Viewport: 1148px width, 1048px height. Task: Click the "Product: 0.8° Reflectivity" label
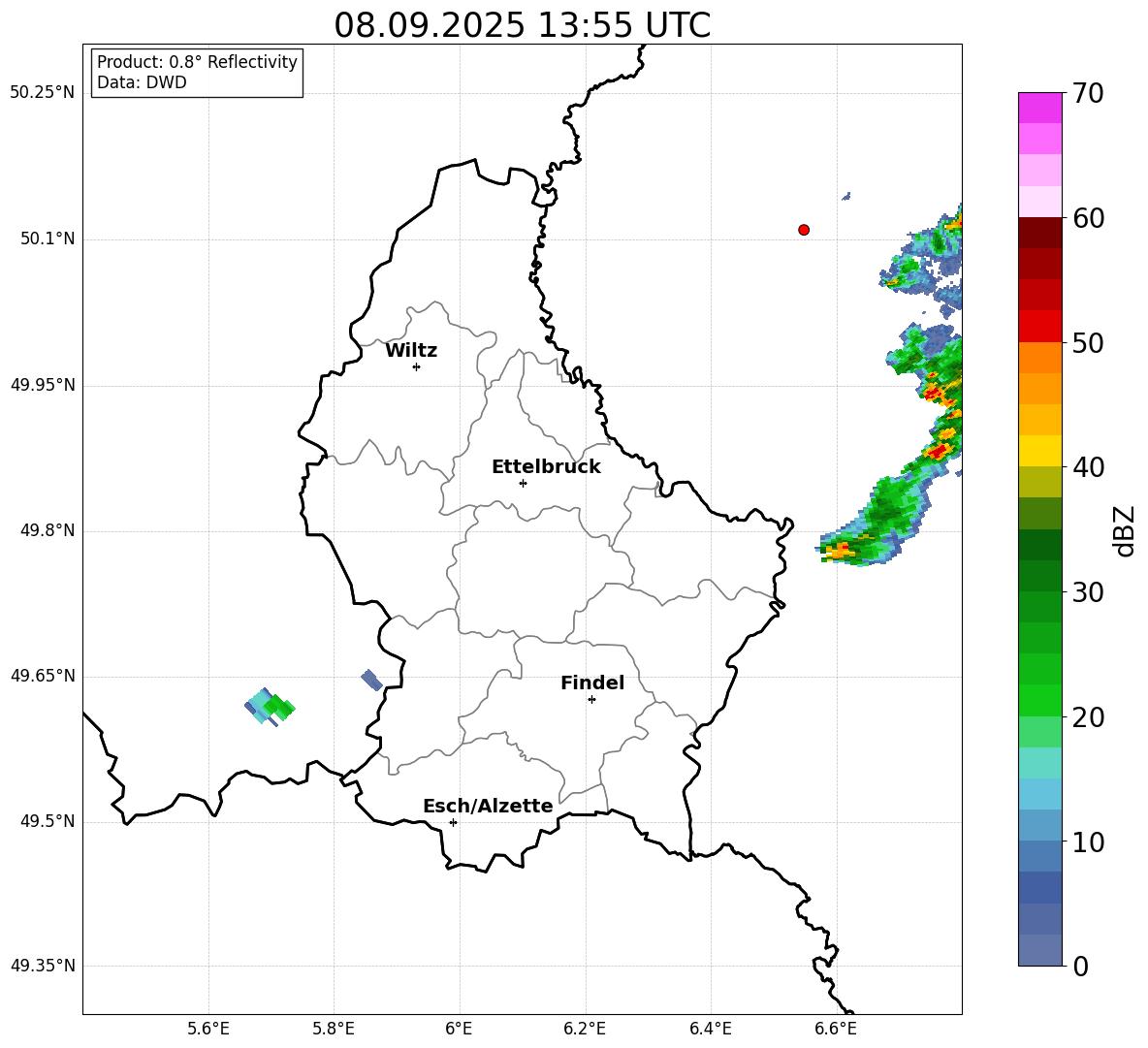pyautogui.click(x=197, y=62)
